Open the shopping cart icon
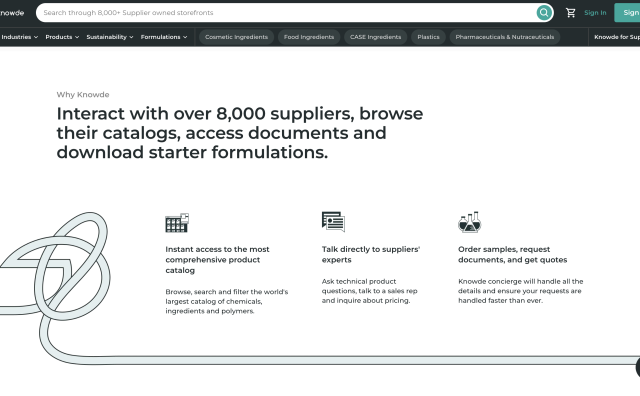Image resolution: width=640 pixels, height=396 pixels. tap(571, 13)
